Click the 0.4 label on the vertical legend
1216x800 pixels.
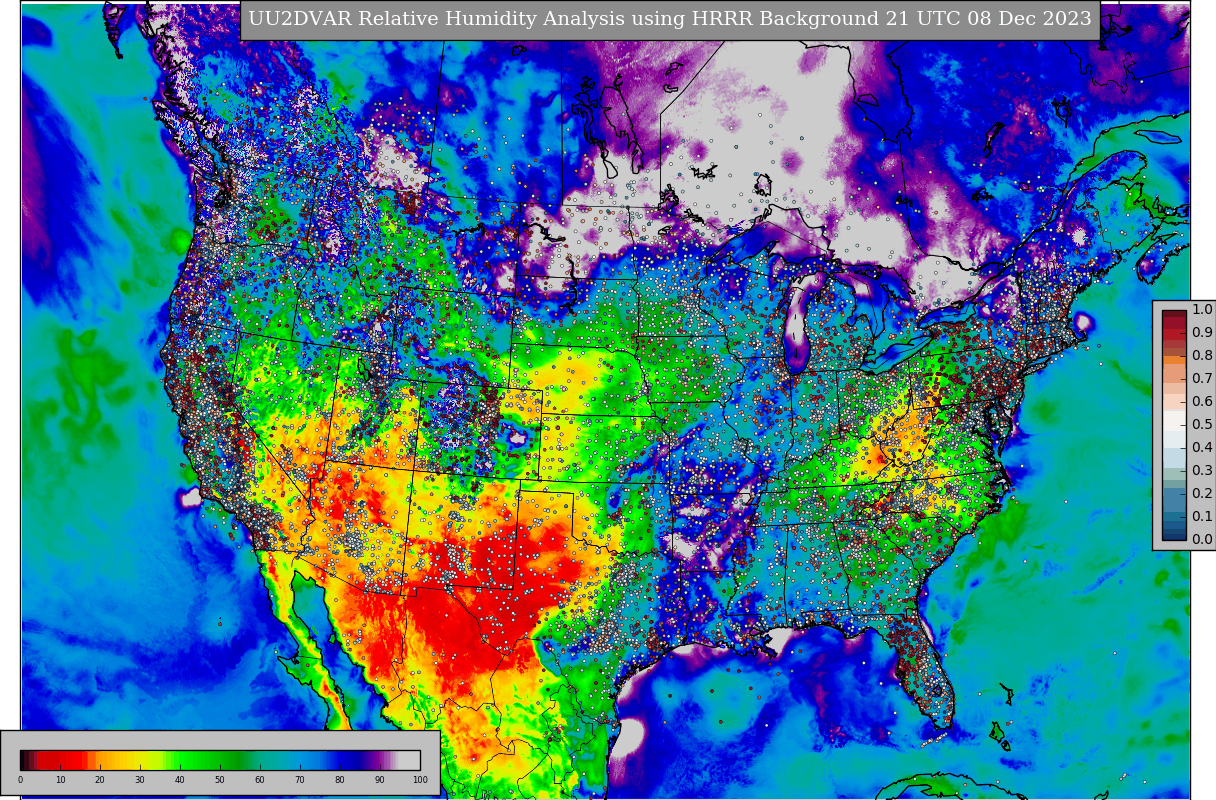(x=1202, y=448)
